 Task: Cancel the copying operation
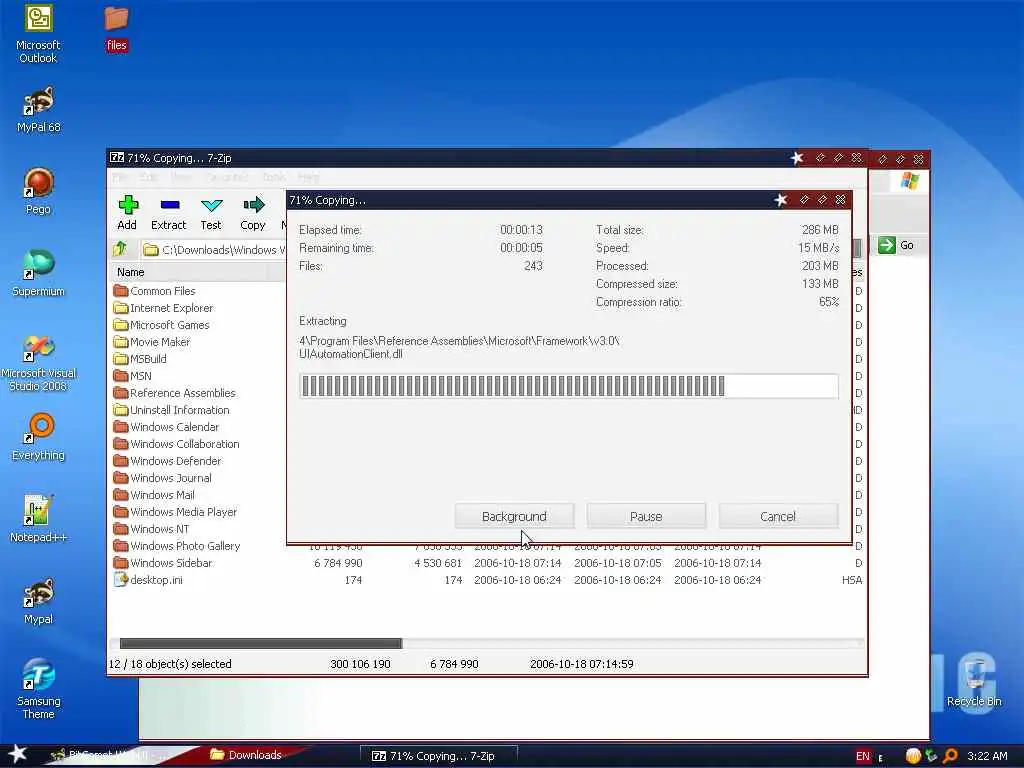click(x=778, y=516)
